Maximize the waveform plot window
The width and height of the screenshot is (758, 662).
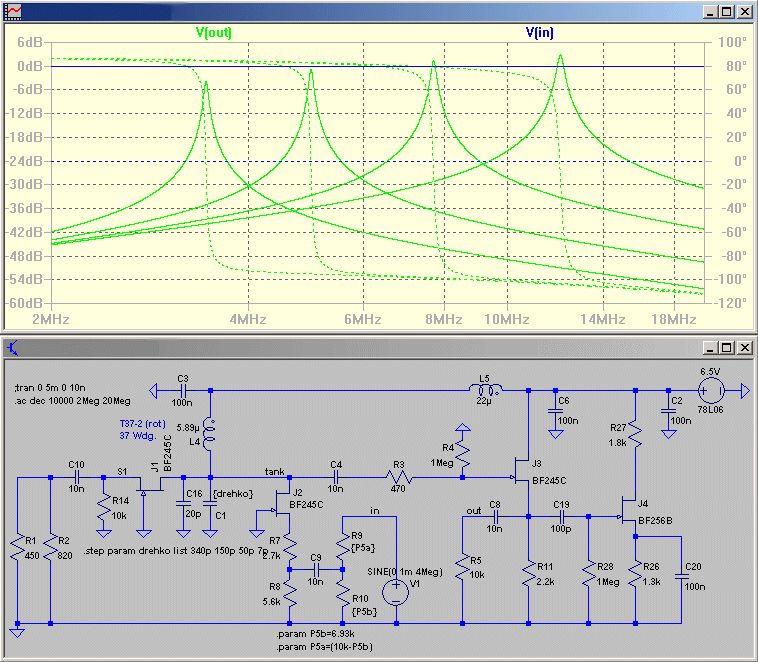pyautogui.click(x=727, y=12)
